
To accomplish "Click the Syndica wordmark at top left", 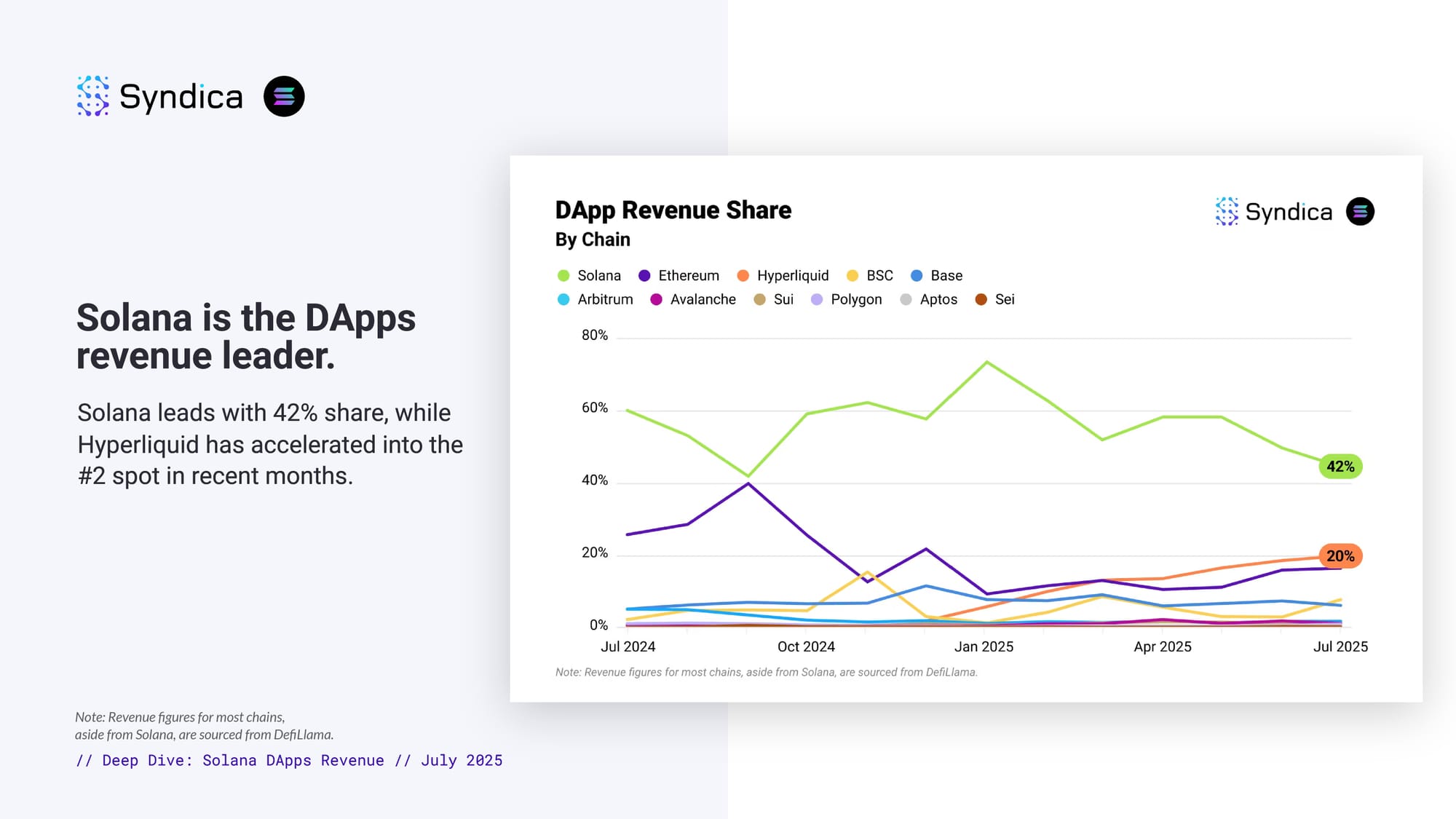I will click(x=181, y=97).
